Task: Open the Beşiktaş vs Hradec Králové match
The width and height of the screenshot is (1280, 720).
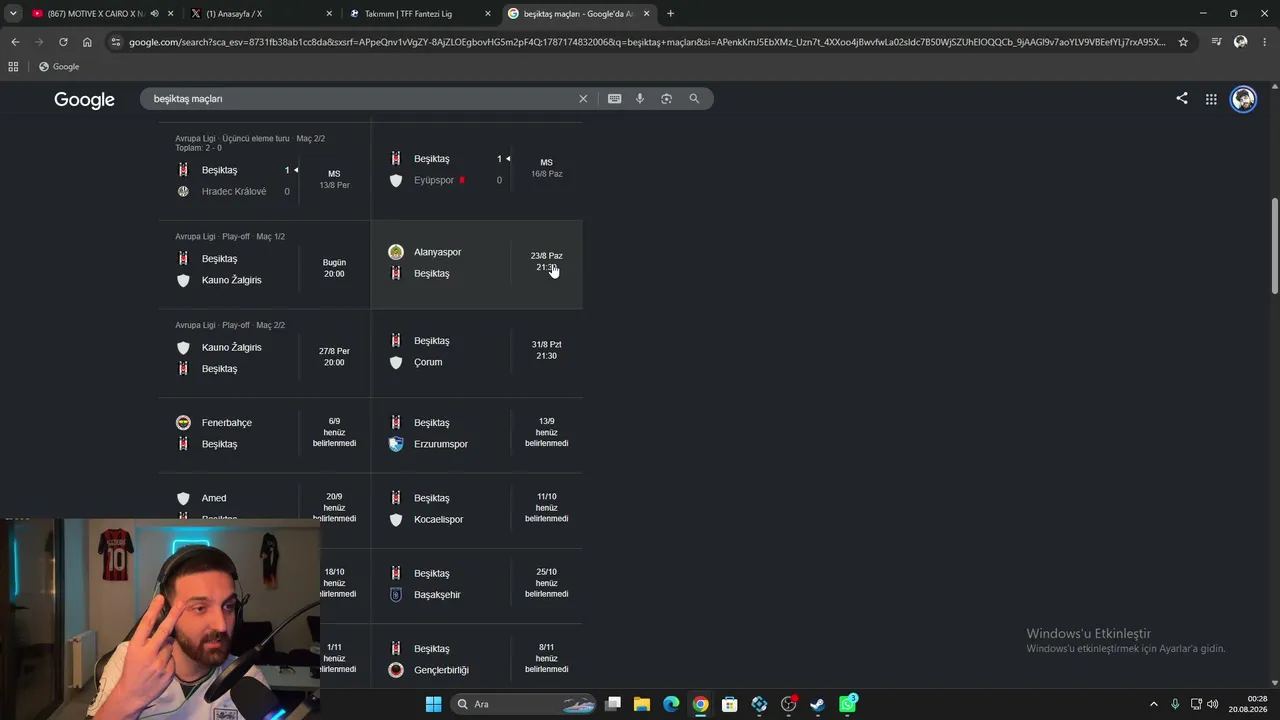Action: pyautogui.click(x=264, y=172)
